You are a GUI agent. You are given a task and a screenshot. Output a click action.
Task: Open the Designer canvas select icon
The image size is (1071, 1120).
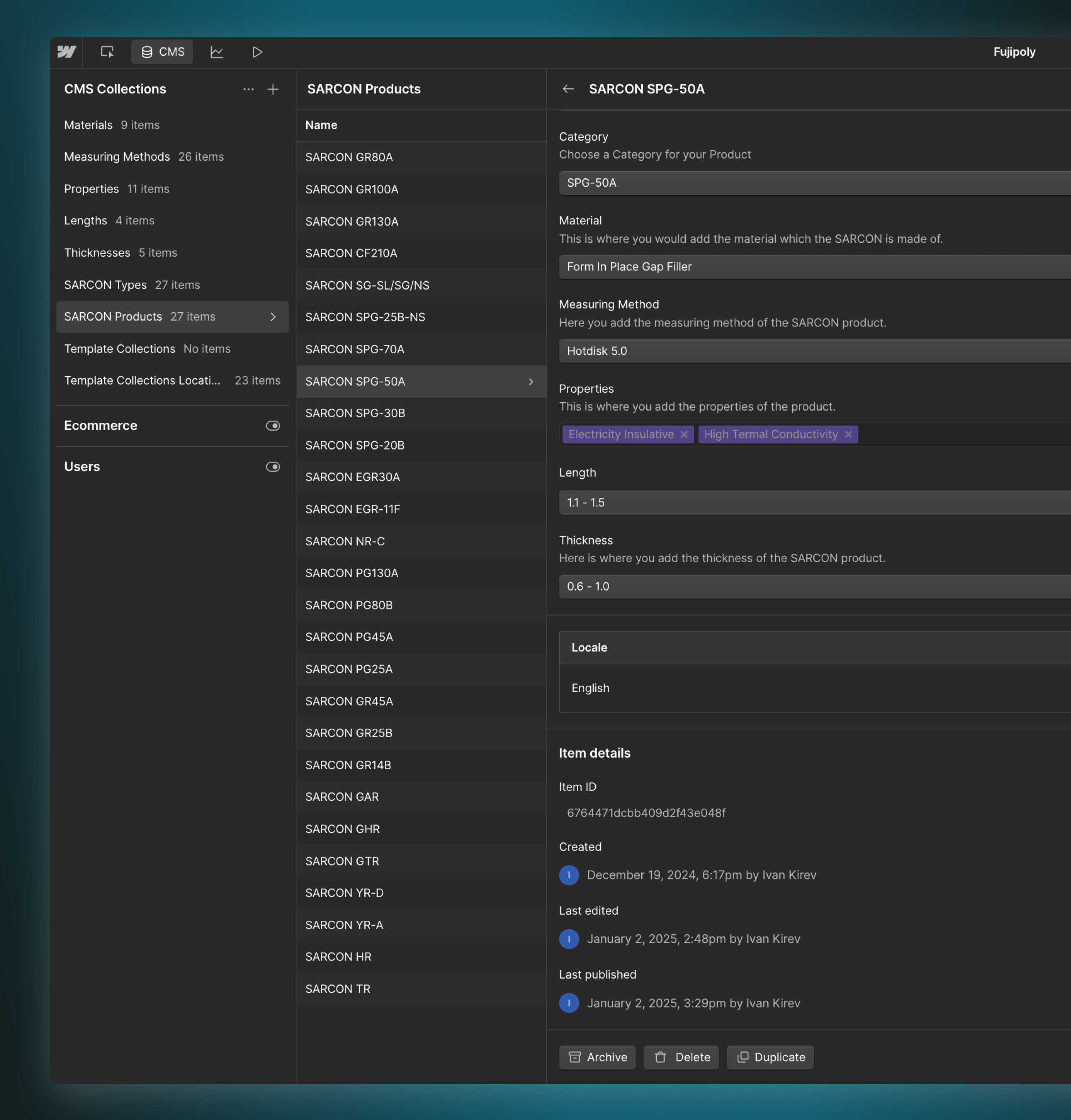coord(108,52)
